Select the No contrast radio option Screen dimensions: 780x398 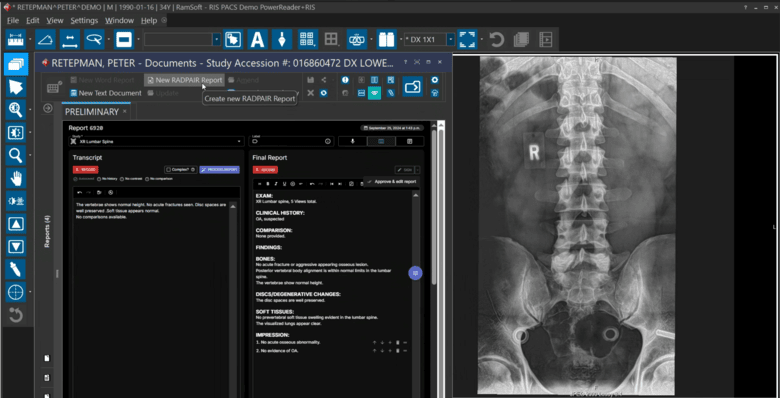pyautogui.click(x=122, y=179)
